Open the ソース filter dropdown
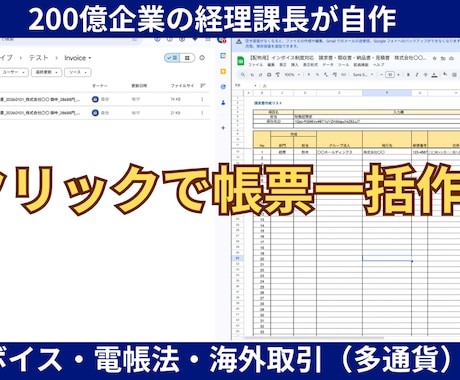Viewport: 460px width, 380px height. pos(78,72)
